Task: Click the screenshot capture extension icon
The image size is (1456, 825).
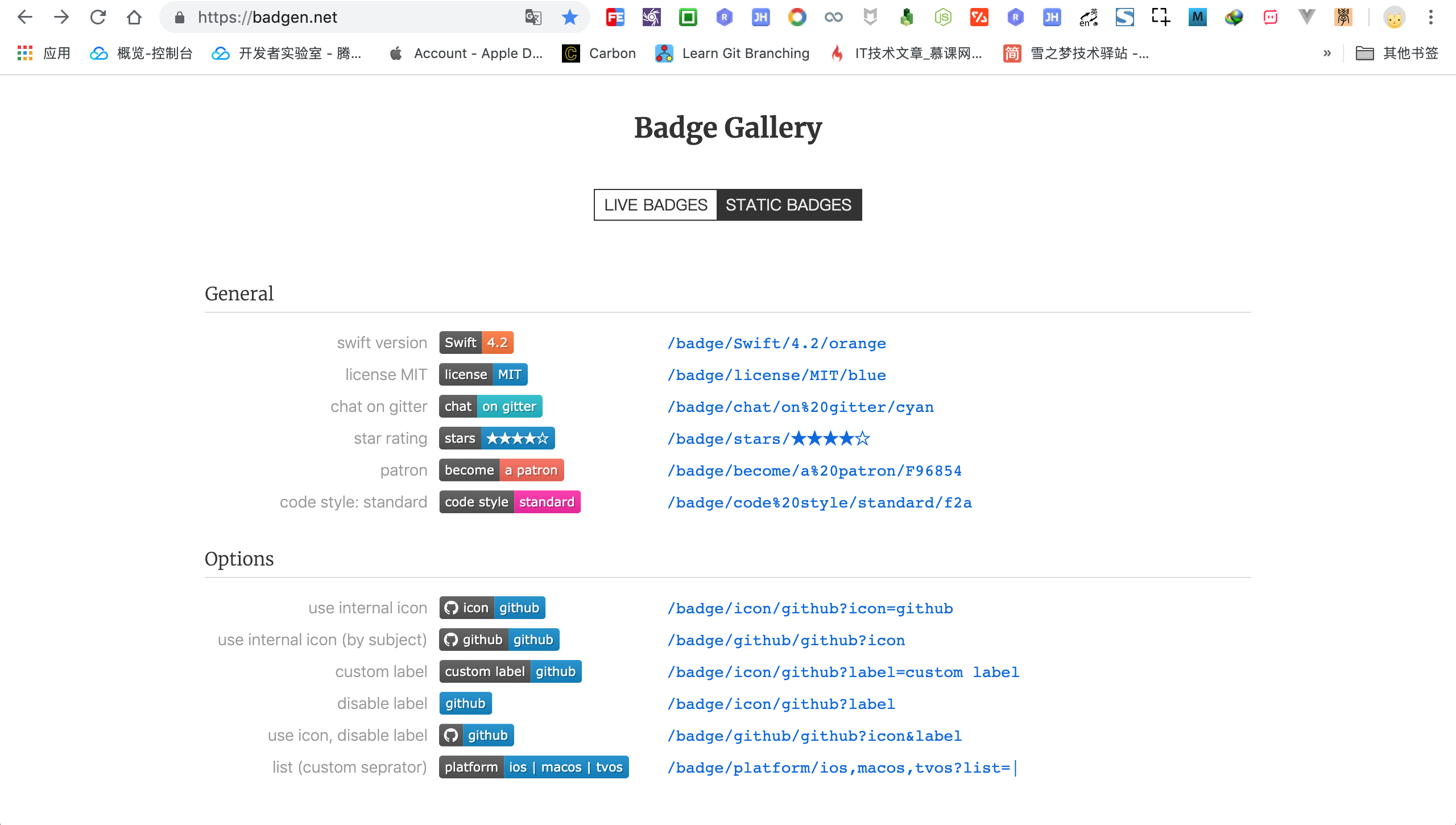Action: (1160, 17)
